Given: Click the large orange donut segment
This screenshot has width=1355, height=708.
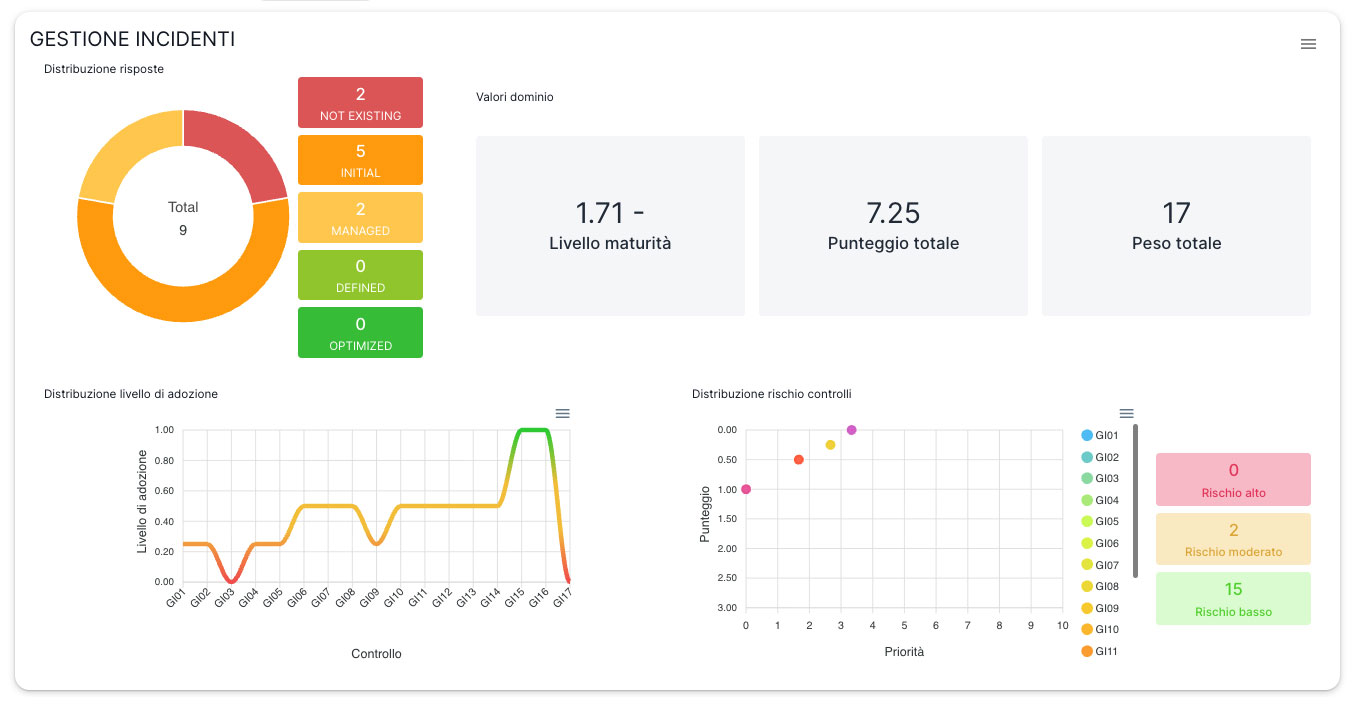Looking at the screenshot, I should pos(183,304).
